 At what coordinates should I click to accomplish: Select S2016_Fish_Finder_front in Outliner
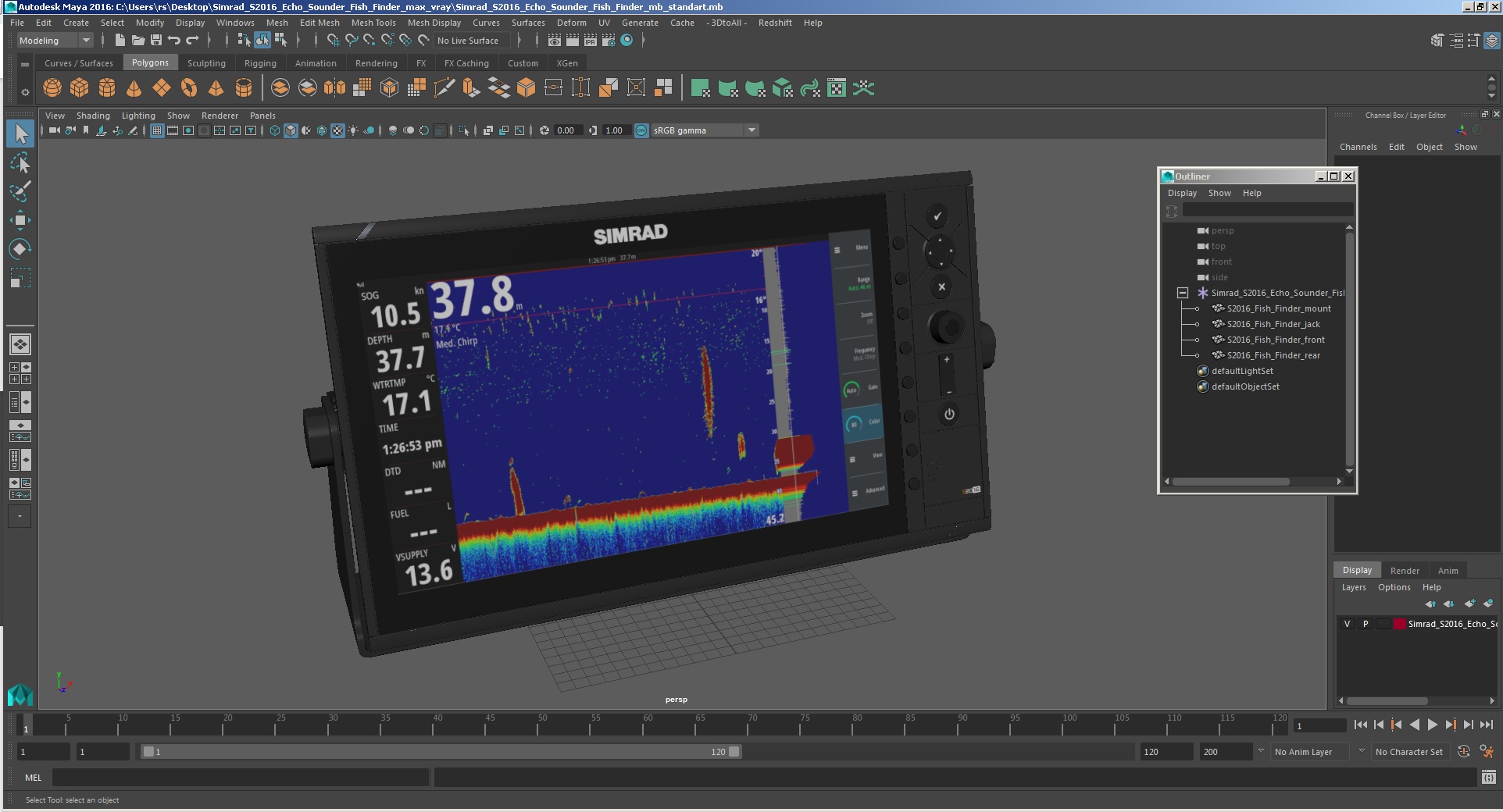(1276, 340)
